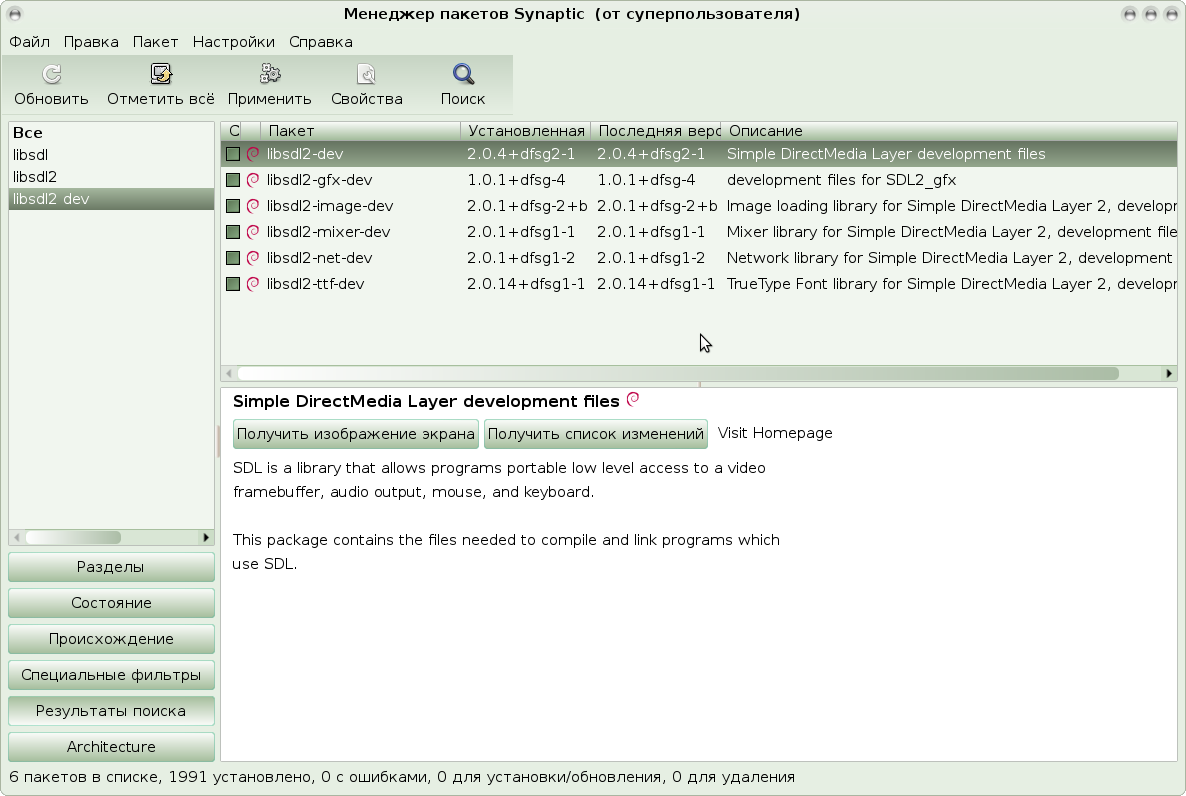This screenshot has height=796, width=1186.
Task: Open the Справка menu
Action: point(321,42)
